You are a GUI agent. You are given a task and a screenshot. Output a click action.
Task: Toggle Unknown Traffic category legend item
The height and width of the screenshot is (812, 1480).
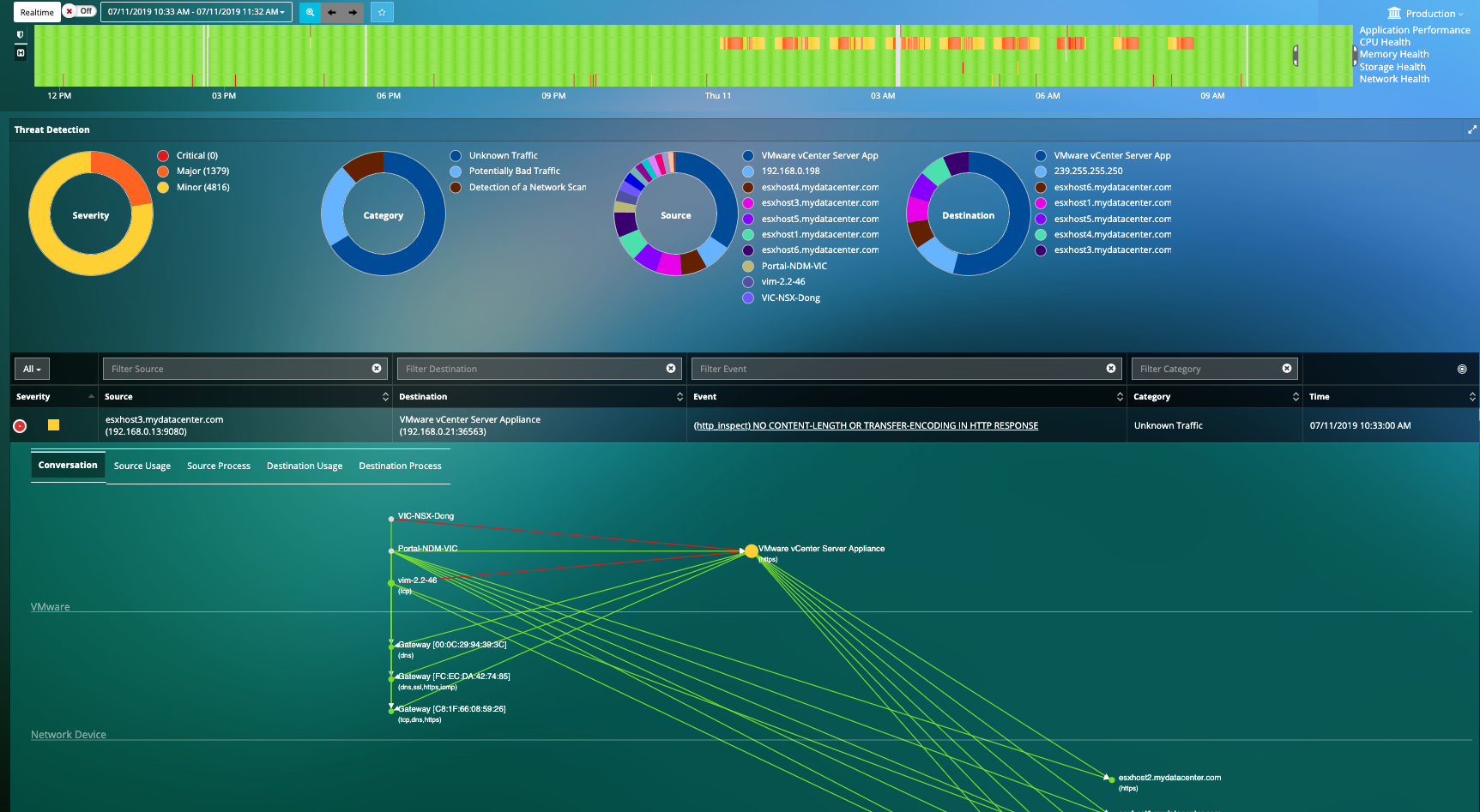point(494,155)
